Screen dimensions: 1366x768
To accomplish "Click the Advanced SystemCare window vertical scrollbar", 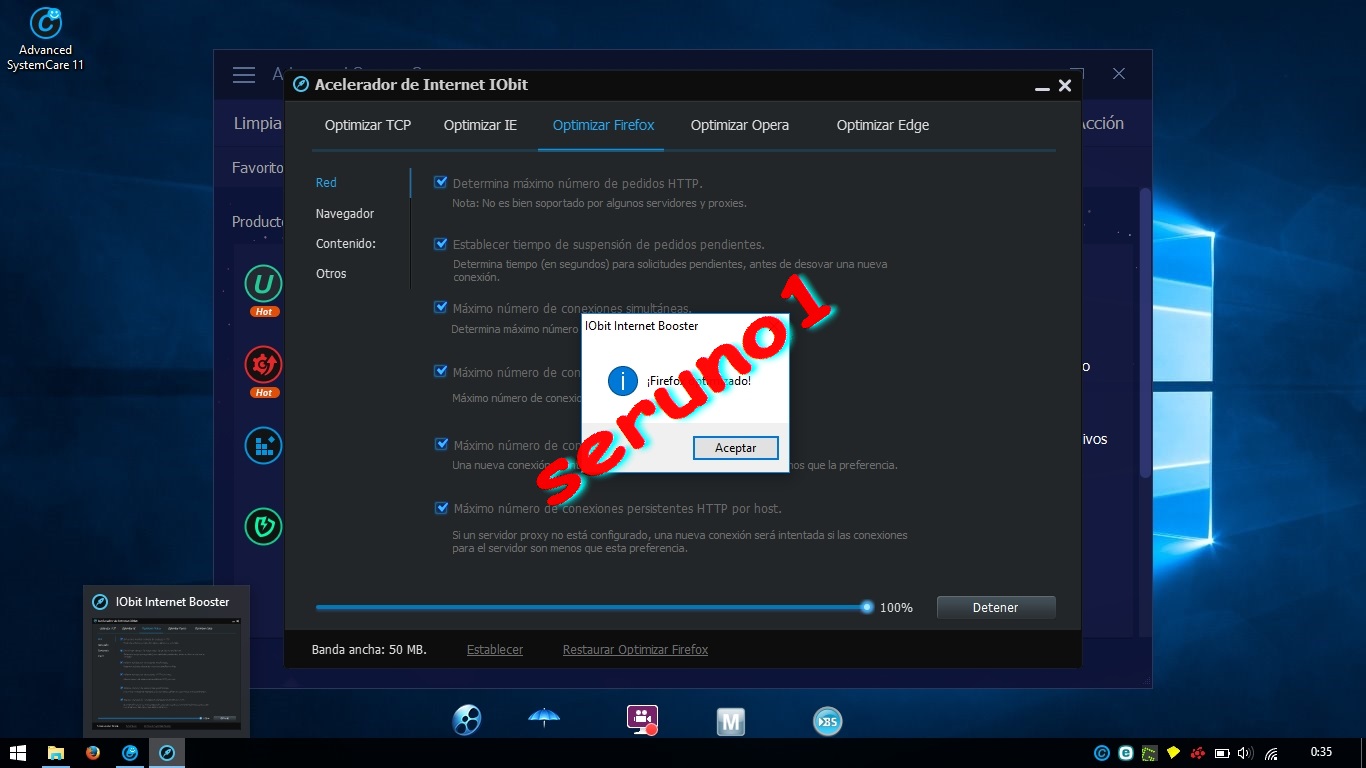I will [x=1145, y=333].
